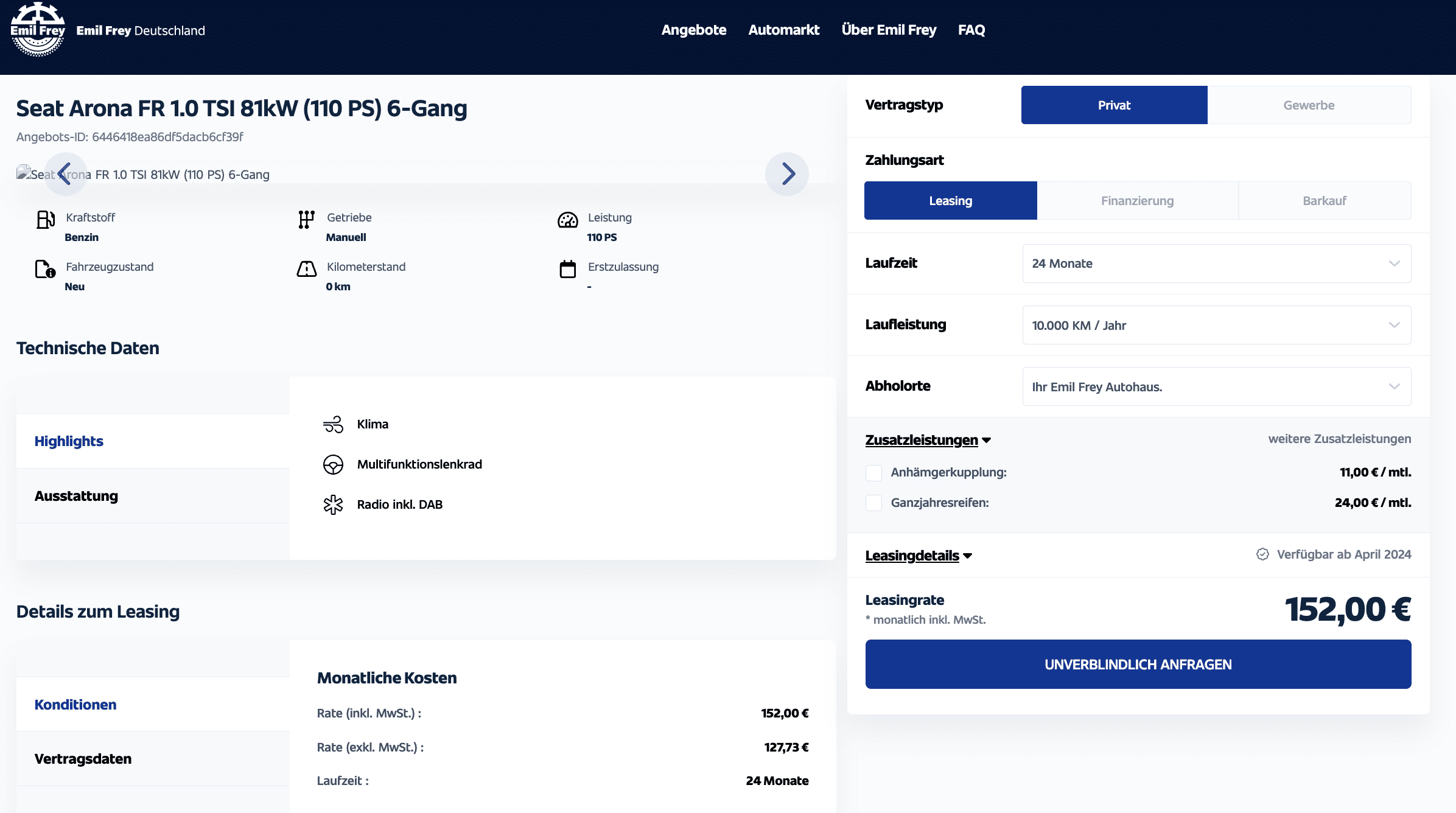
Task: Click the 110 PS power value
Action: 602,237
